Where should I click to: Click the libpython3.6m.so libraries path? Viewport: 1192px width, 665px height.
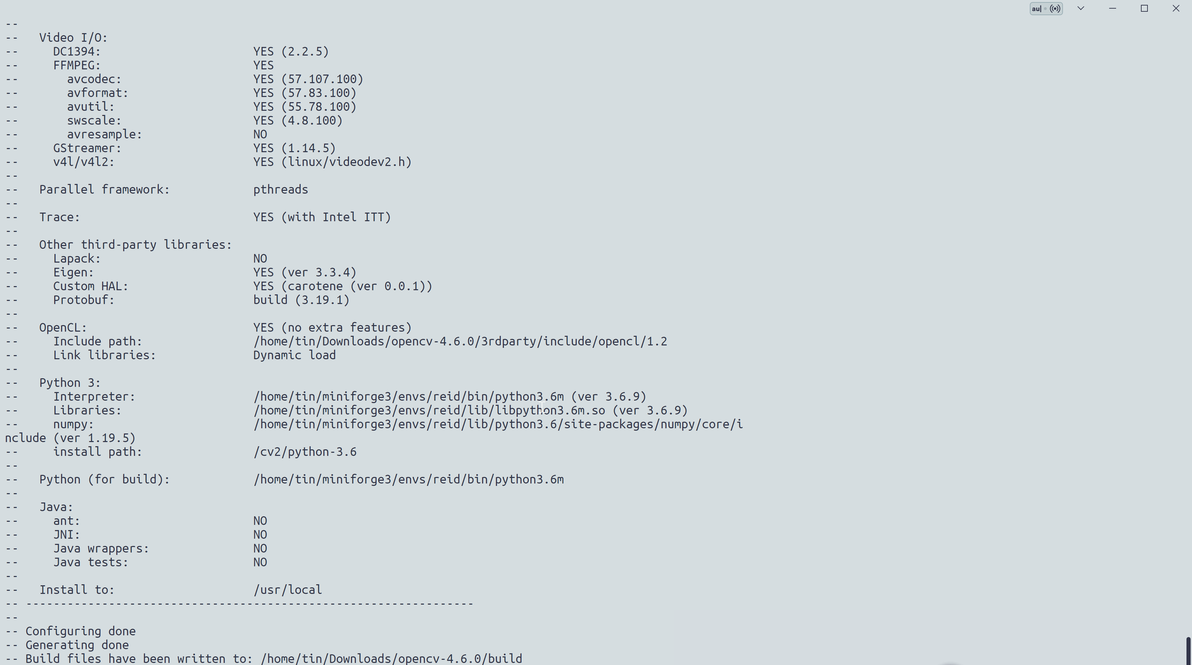click(x=429, y=411)
